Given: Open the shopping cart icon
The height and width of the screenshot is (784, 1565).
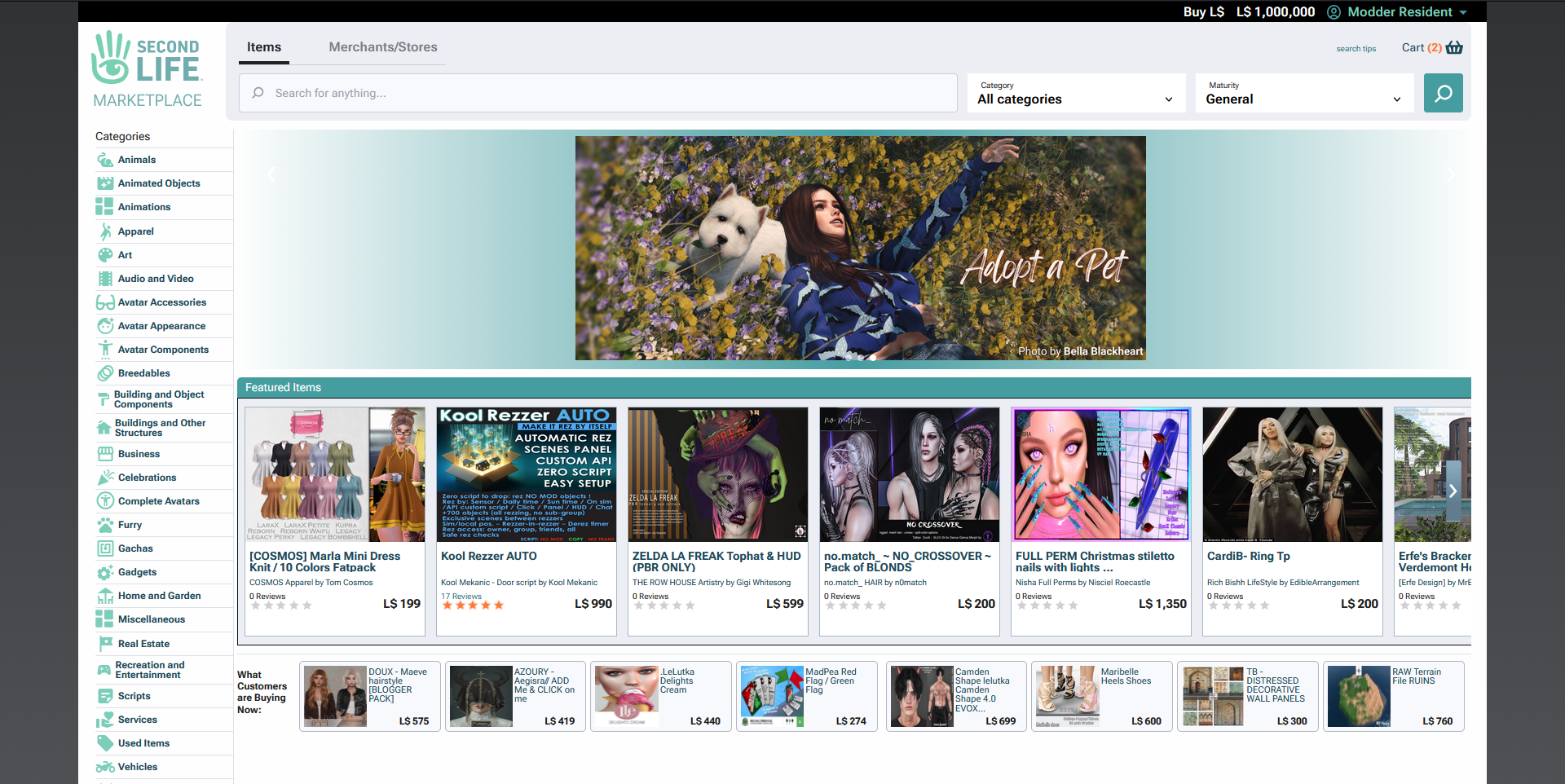Looking at the screenshot, I should [1455, 47].
